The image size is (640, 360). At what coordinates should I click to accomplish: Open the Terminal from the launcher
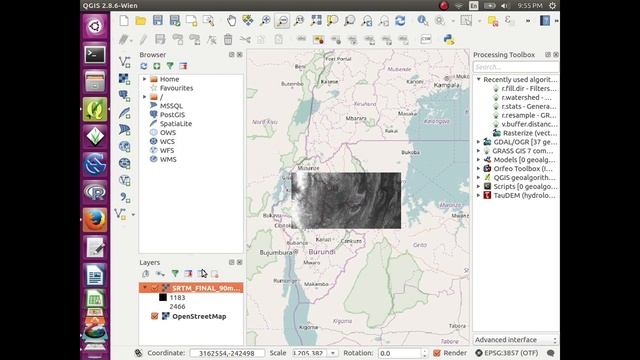pyautogui.click(x=95, y=54)
